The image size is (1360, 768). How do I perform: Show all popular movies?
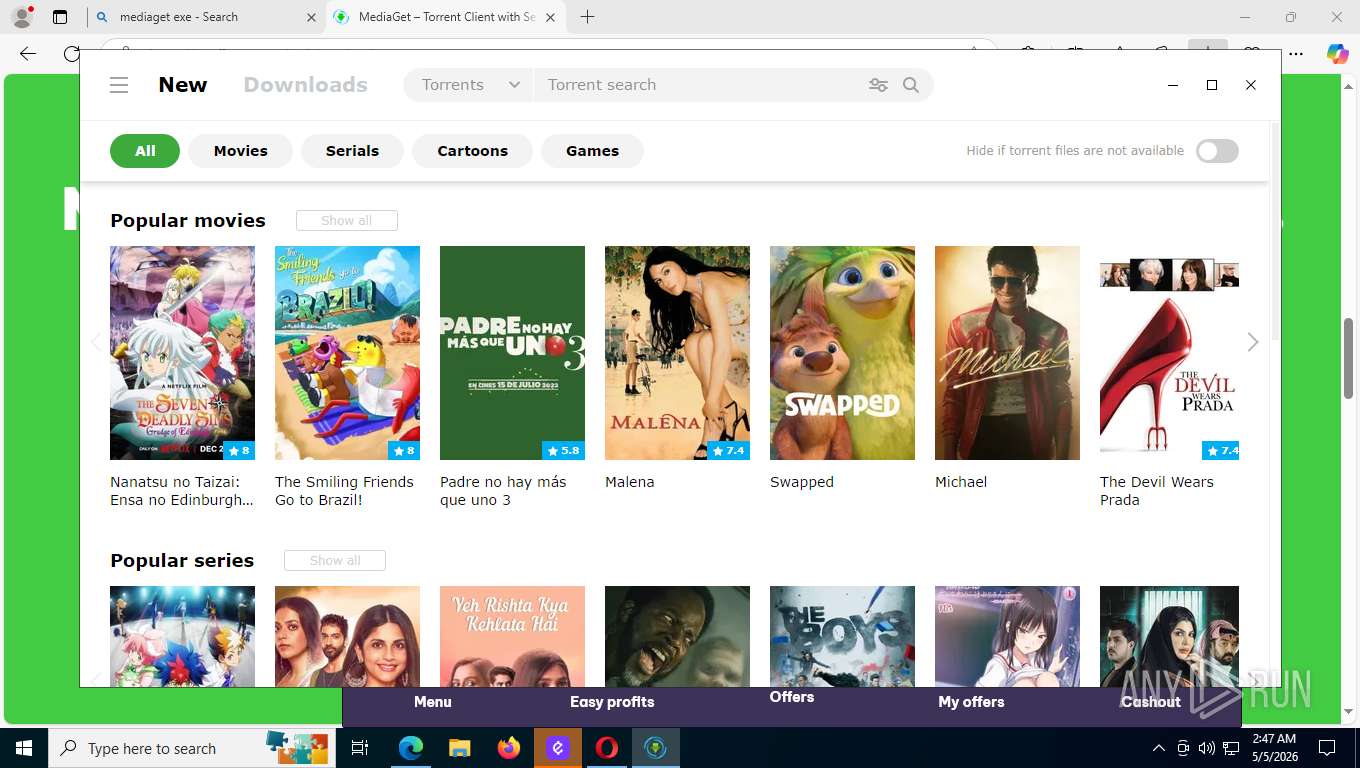pyautogui.click(x=346, y=220)
